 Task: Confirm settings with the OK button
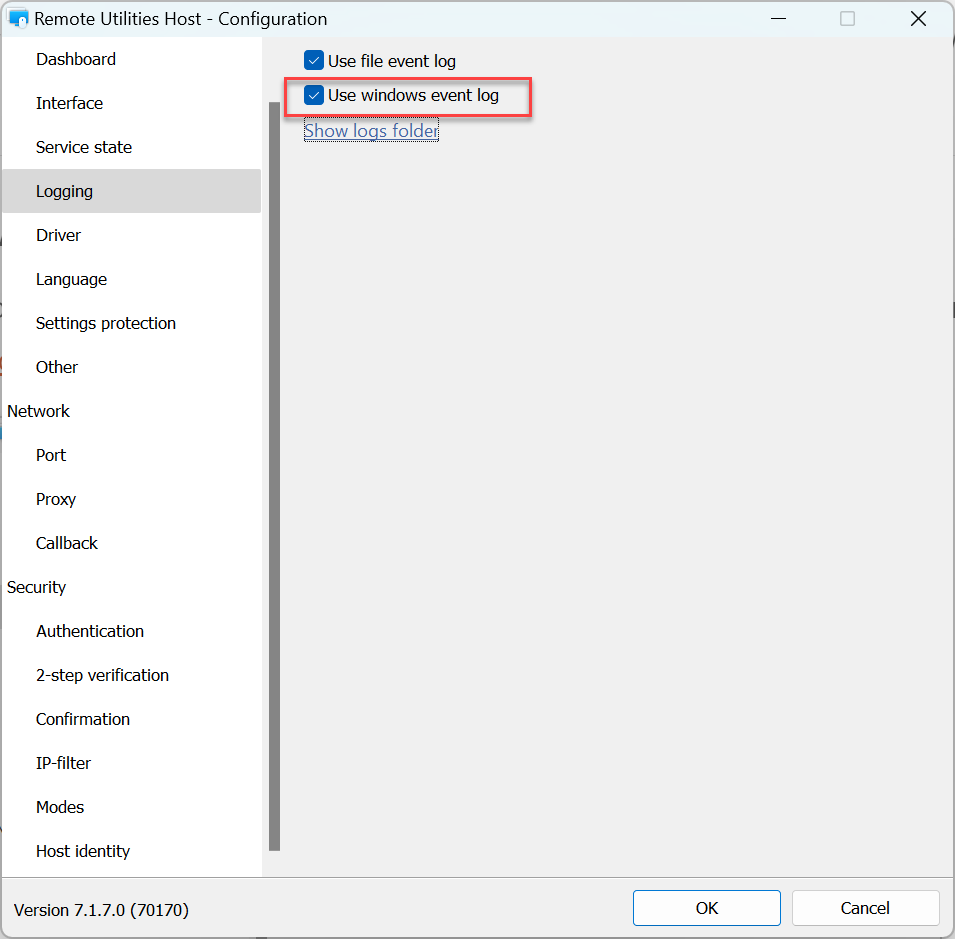click(707, 908)
